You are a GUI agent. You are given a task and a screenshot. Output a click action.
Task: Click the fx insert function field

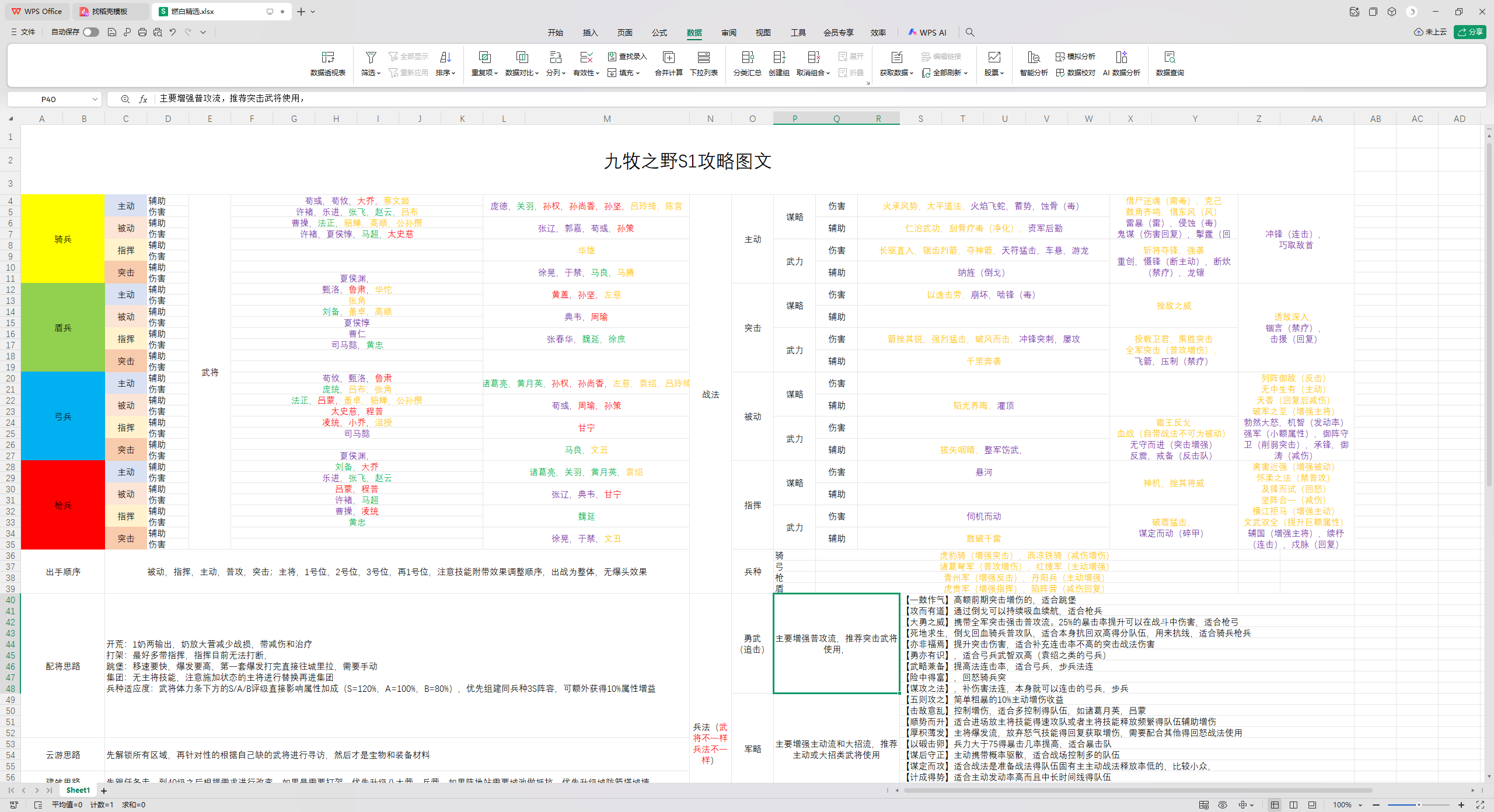pos(144,99)
